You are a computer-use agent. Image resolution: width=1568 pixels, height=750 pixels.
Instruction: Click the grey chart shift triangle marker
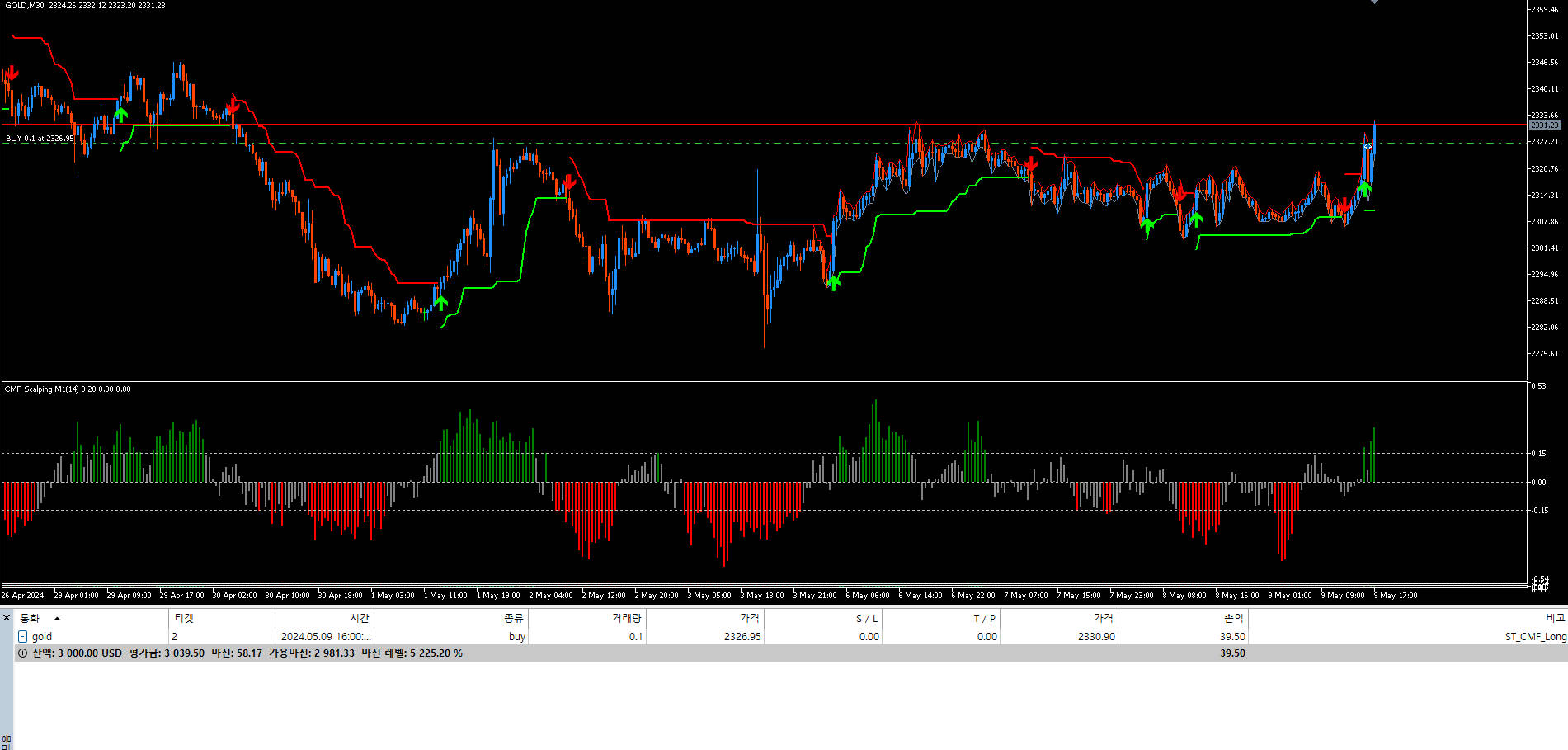(1374, 2)
